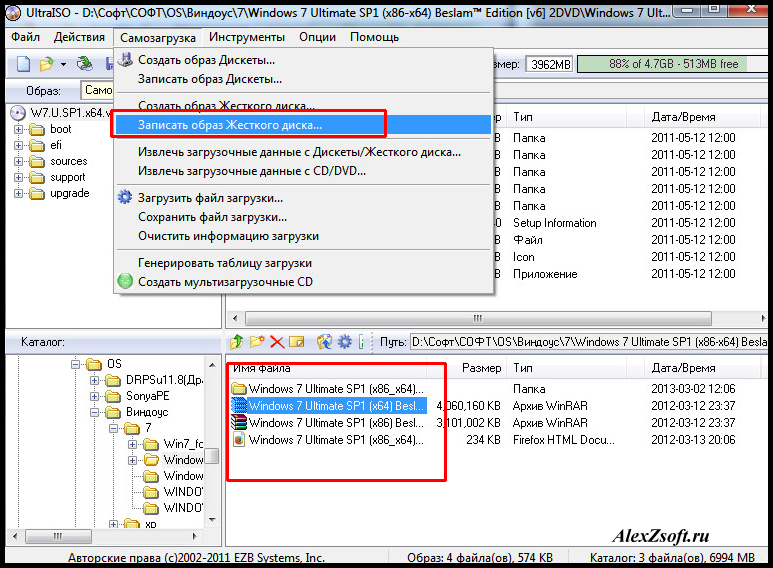The image size is (773, 568).
Task: Click the New image toolbar icon
Action: [x=23, y=64]
